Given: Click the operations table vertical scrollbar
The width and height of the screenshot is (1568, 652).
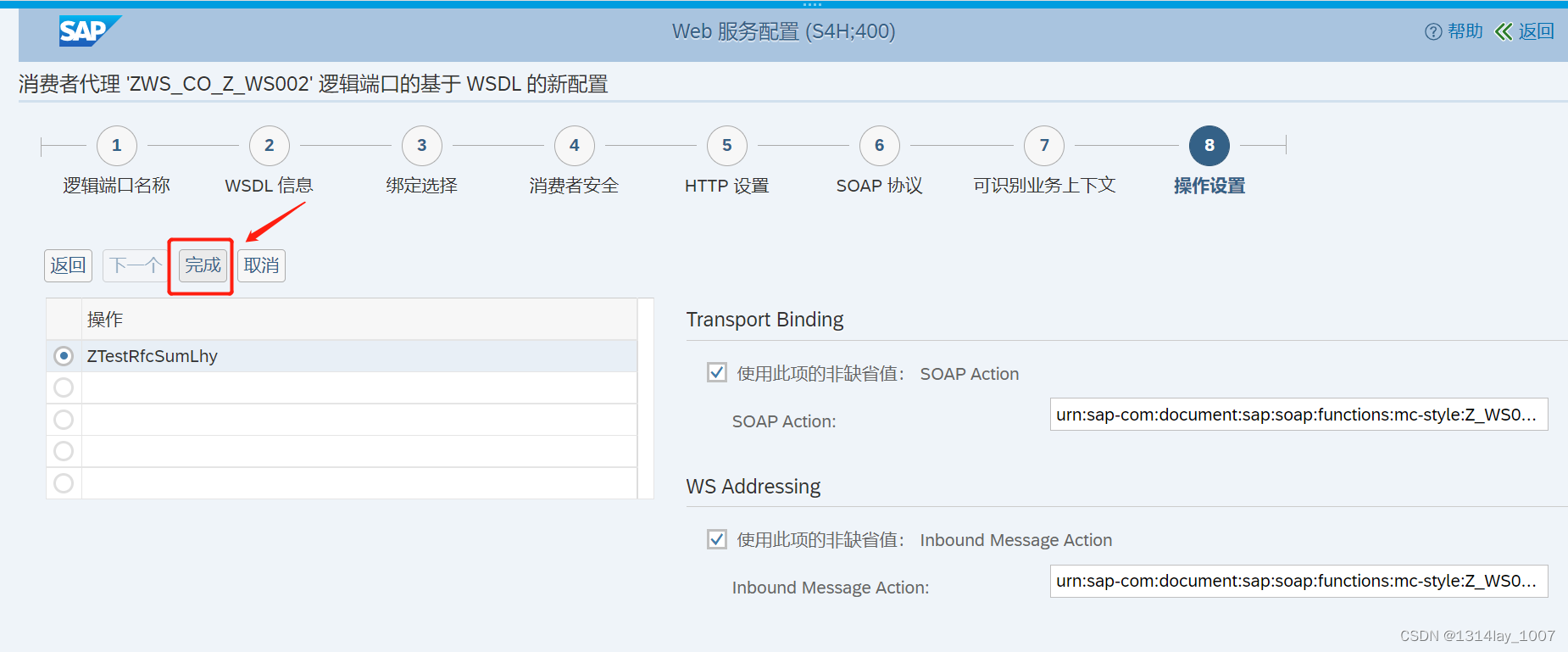Looking at the screenshot, I should 645,398.
